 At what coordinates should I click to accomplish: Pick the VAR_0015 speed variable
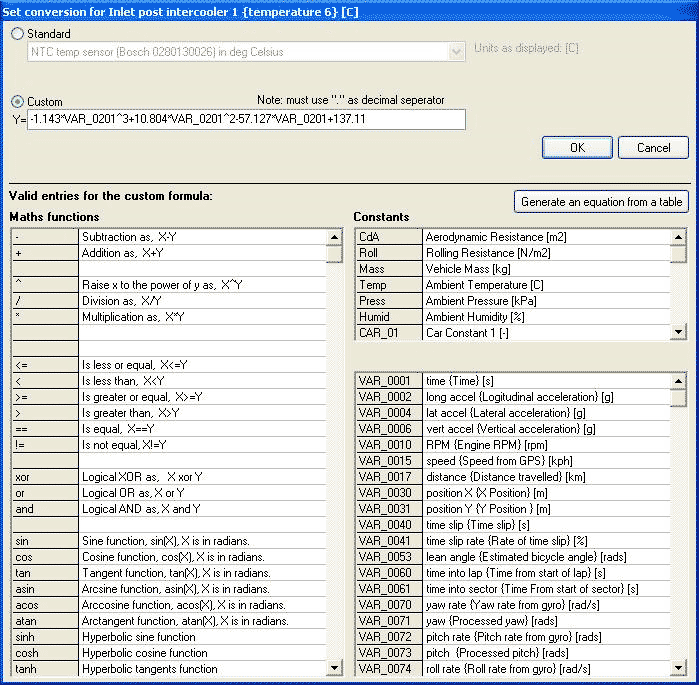pyautogui.click(x=388, y=461)
